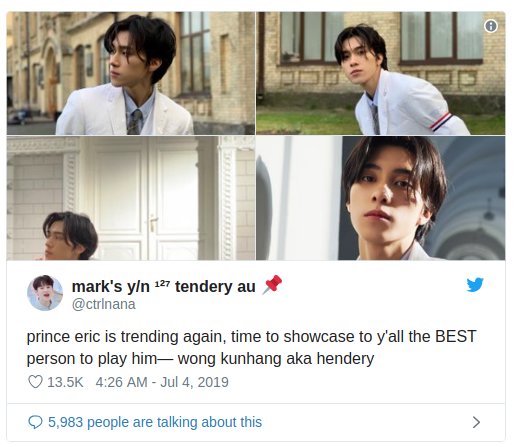Click the info icon on the photo
The width and height of the screenshot is (515, 447).
[491, 26]
